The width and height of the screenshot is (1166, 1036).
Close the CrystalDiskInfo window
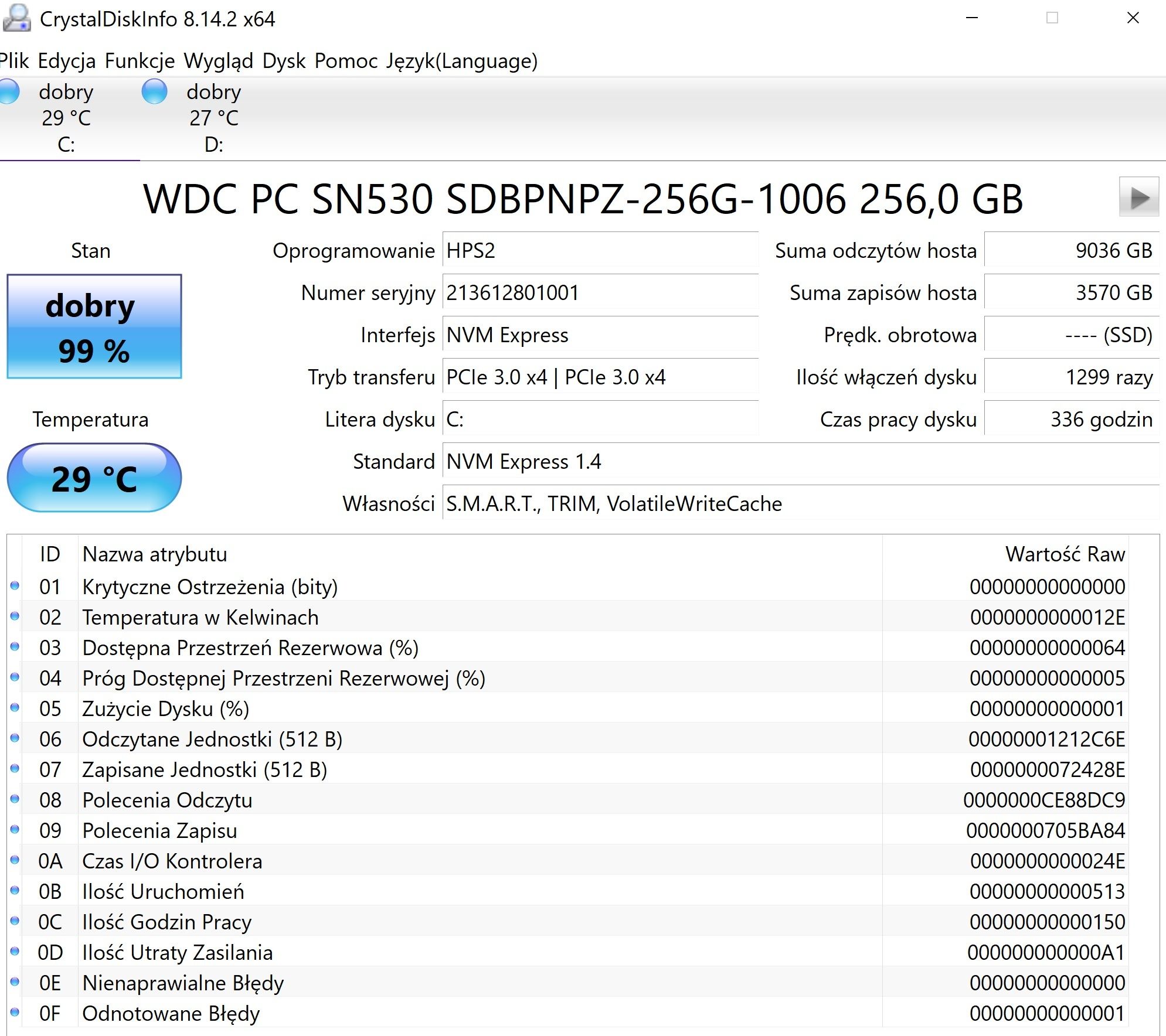[x=1133, y=18]
